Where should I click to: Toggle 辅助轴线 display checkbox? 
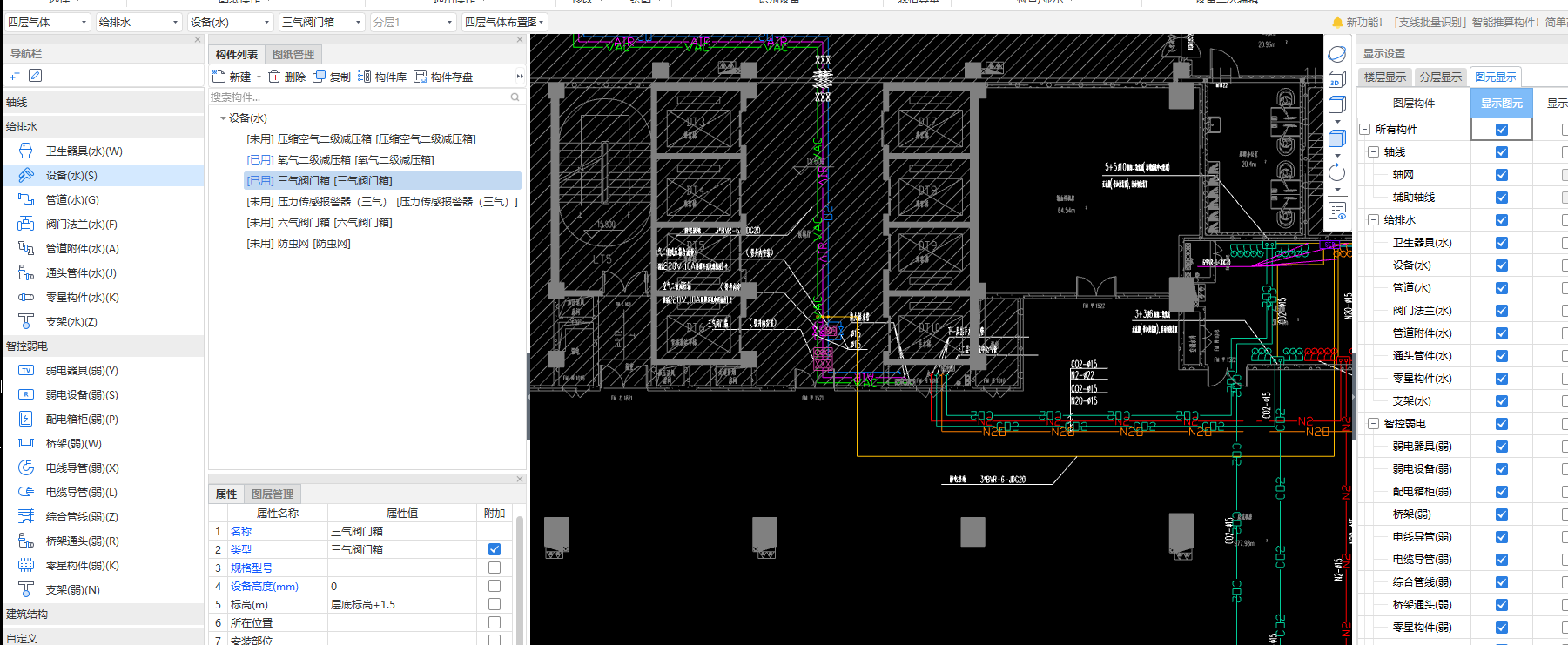(x=1502, y=198)
